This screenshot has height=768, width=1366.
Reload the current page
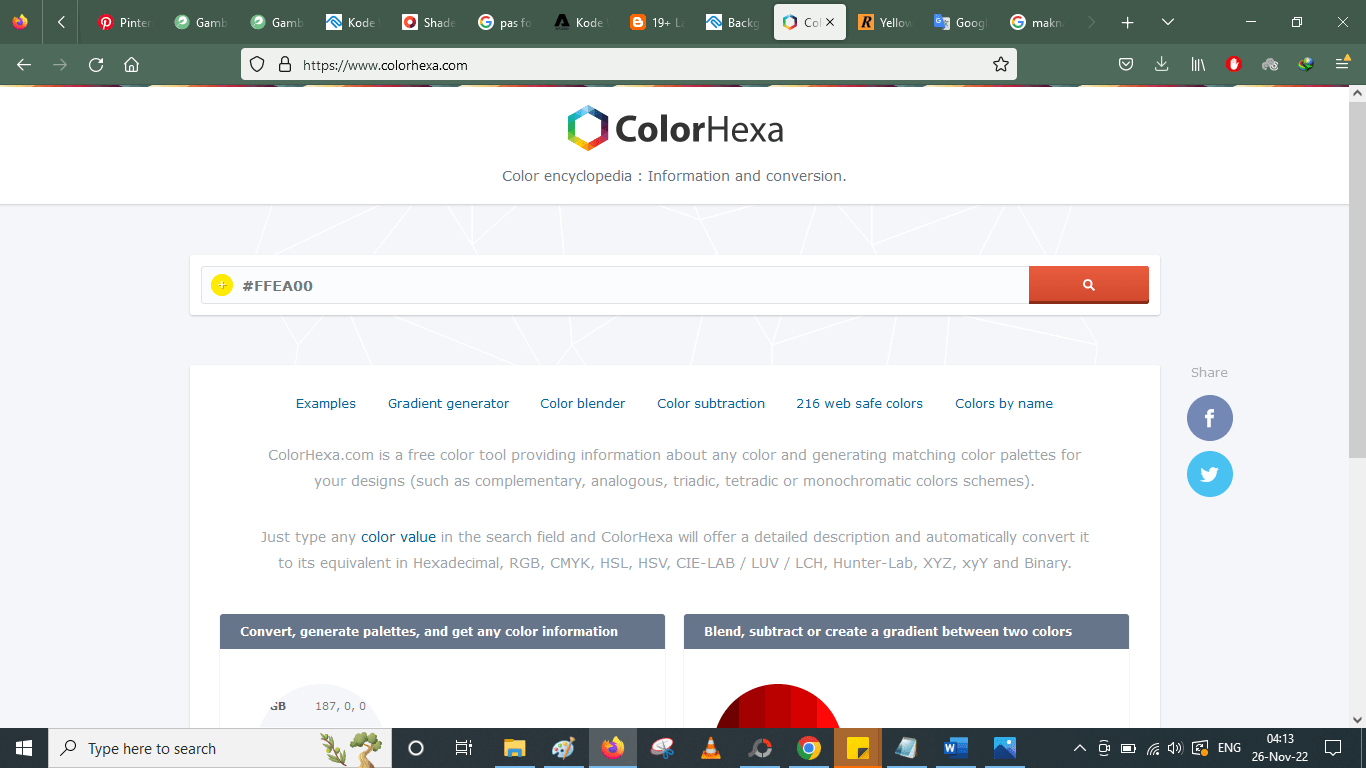pyautogui.click(x=96, y=65)
